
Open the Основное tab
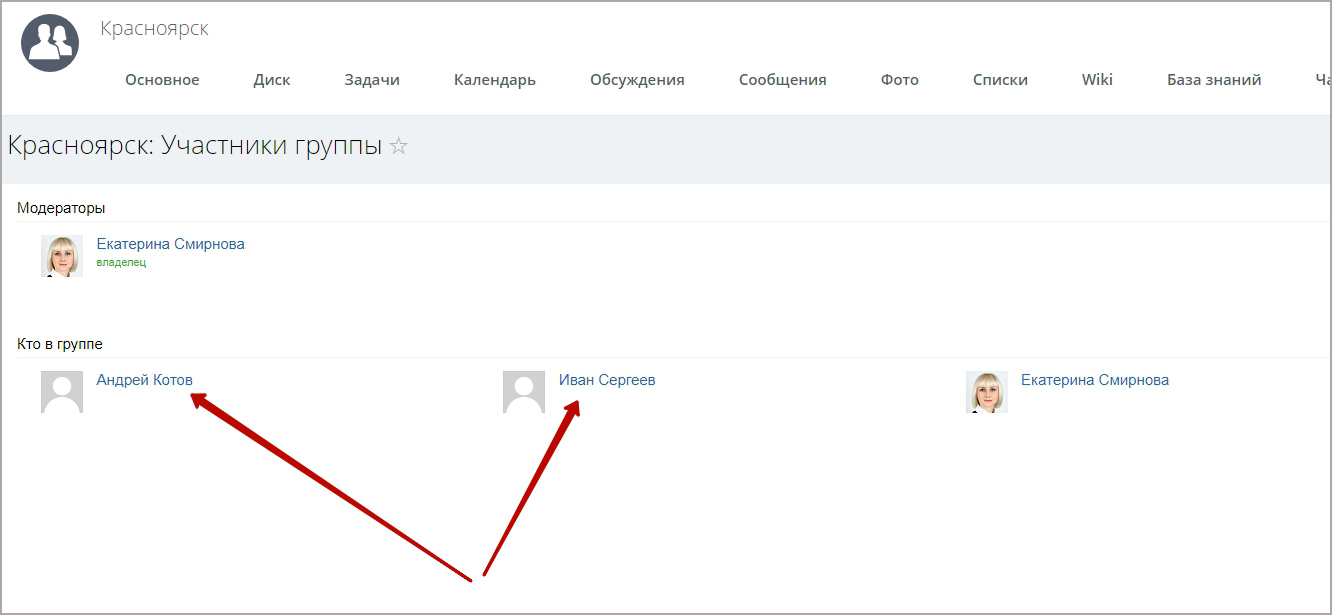click(x=162, y=80)
